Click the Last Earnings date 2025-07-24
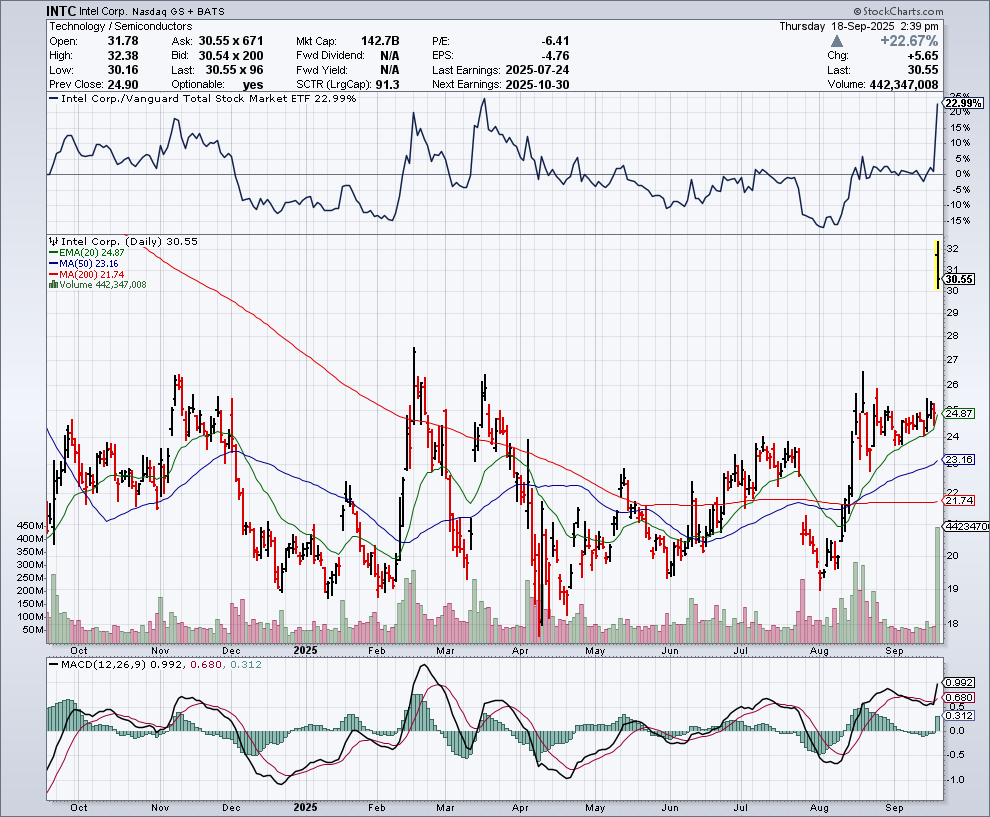Screen dimensions: 990x817 tap(537, 70)
